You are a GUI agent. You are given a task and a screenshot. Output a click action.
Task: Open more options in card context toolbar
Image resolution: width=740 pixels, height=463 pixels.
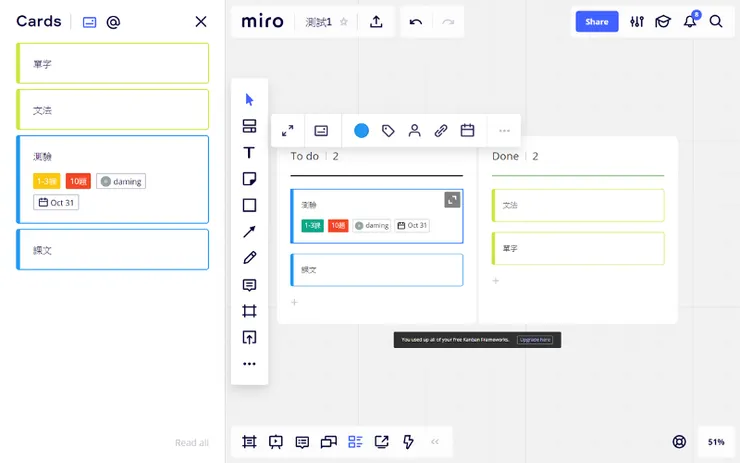[x=505, y=131]
